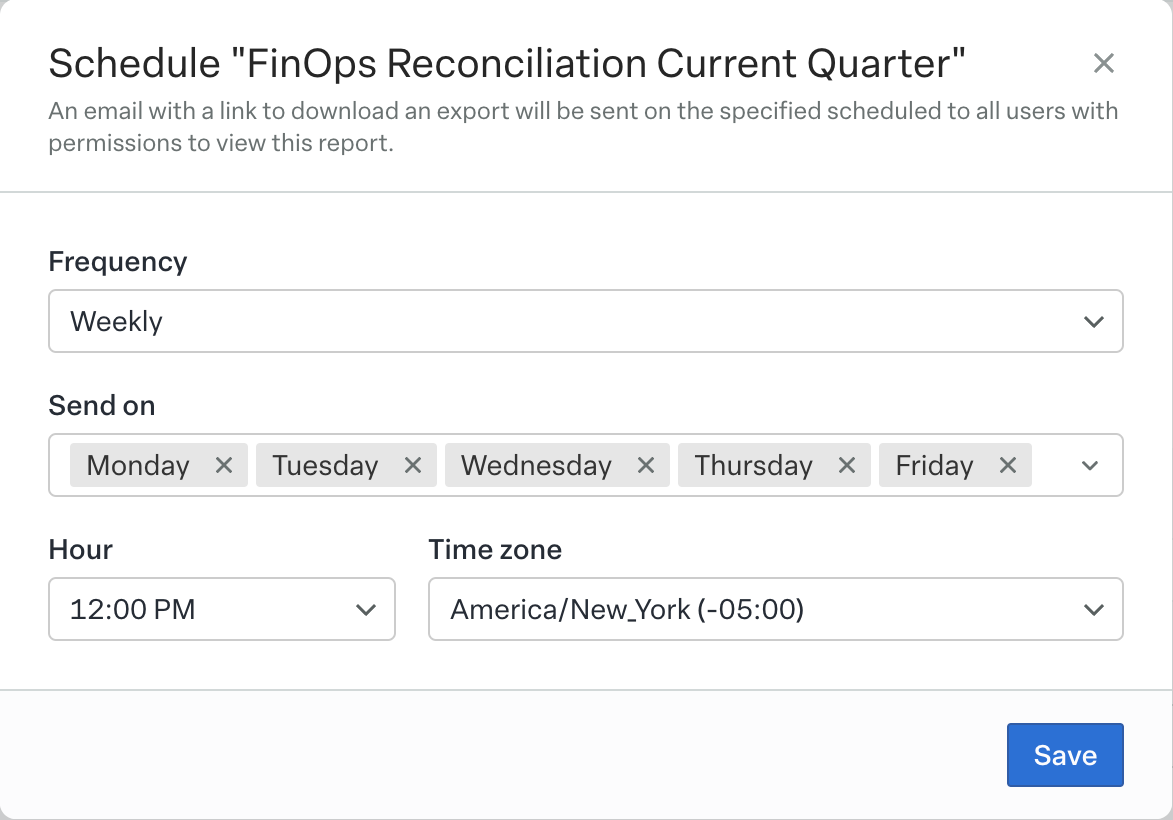Remove Tuesday from the Send on list

[x=412, y=464]
